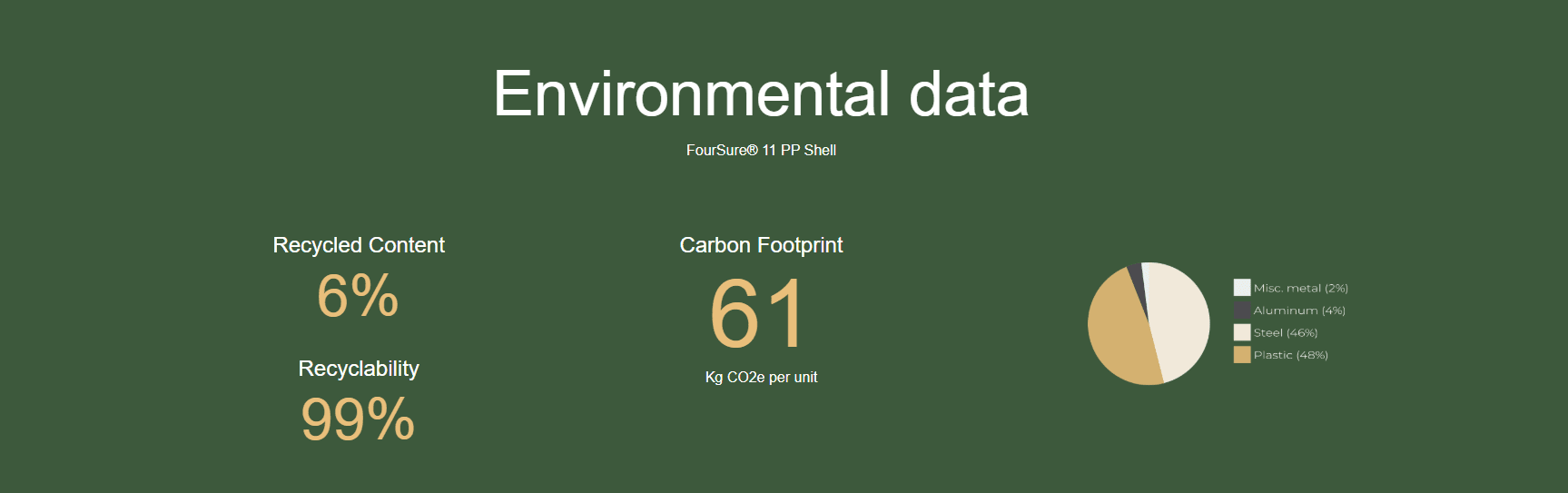
Task: Click the Kg CO2e per unit text
Action: [761, 377]
